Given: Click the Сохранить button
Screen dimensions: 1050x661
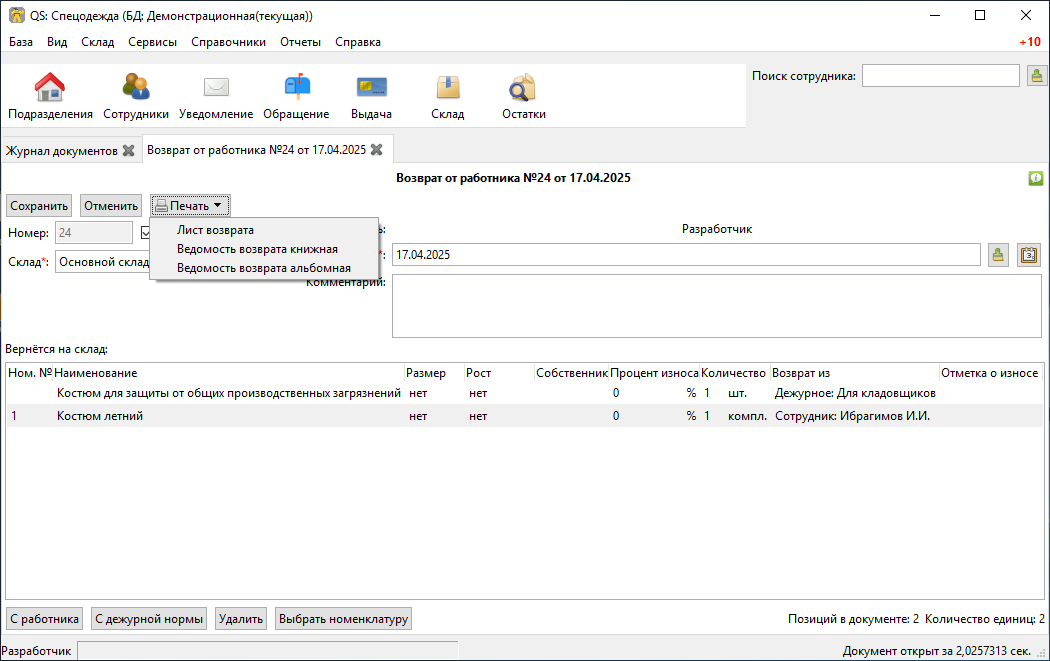Looking at the screenshot, I should pyautogui.click(x=39, y=206).
